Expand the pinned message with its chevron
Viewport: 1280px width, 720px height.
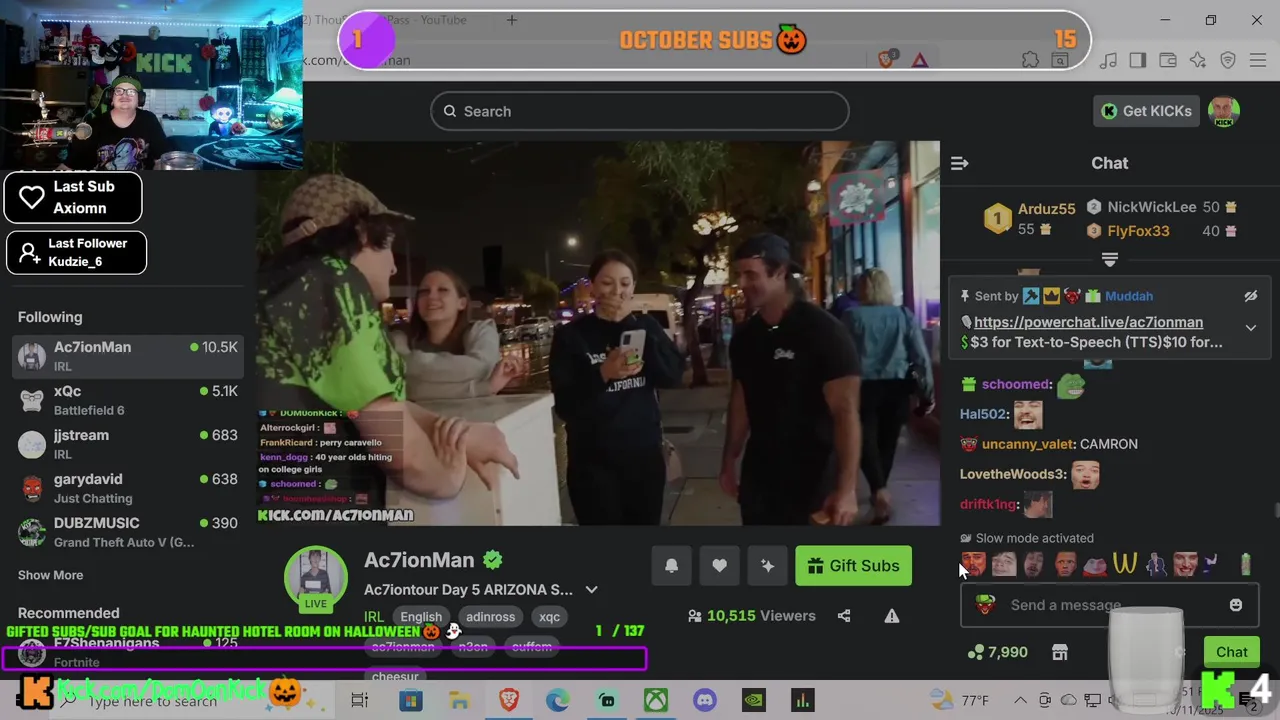1250,328
